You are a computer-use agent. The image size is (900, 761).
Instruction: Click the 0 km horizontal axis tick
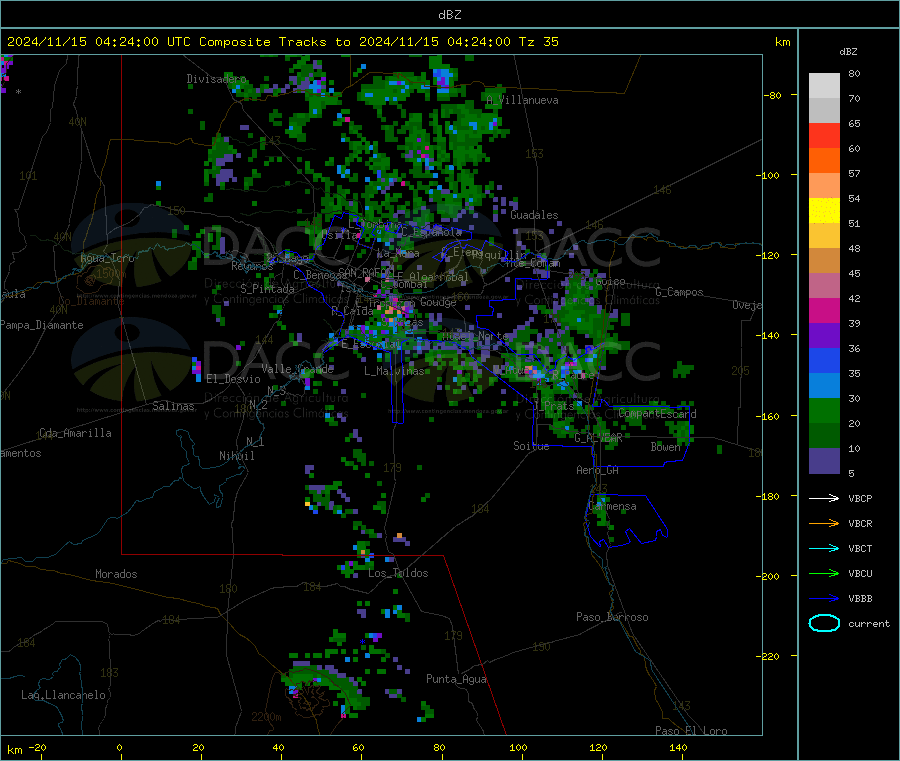(x=119, y=747)
